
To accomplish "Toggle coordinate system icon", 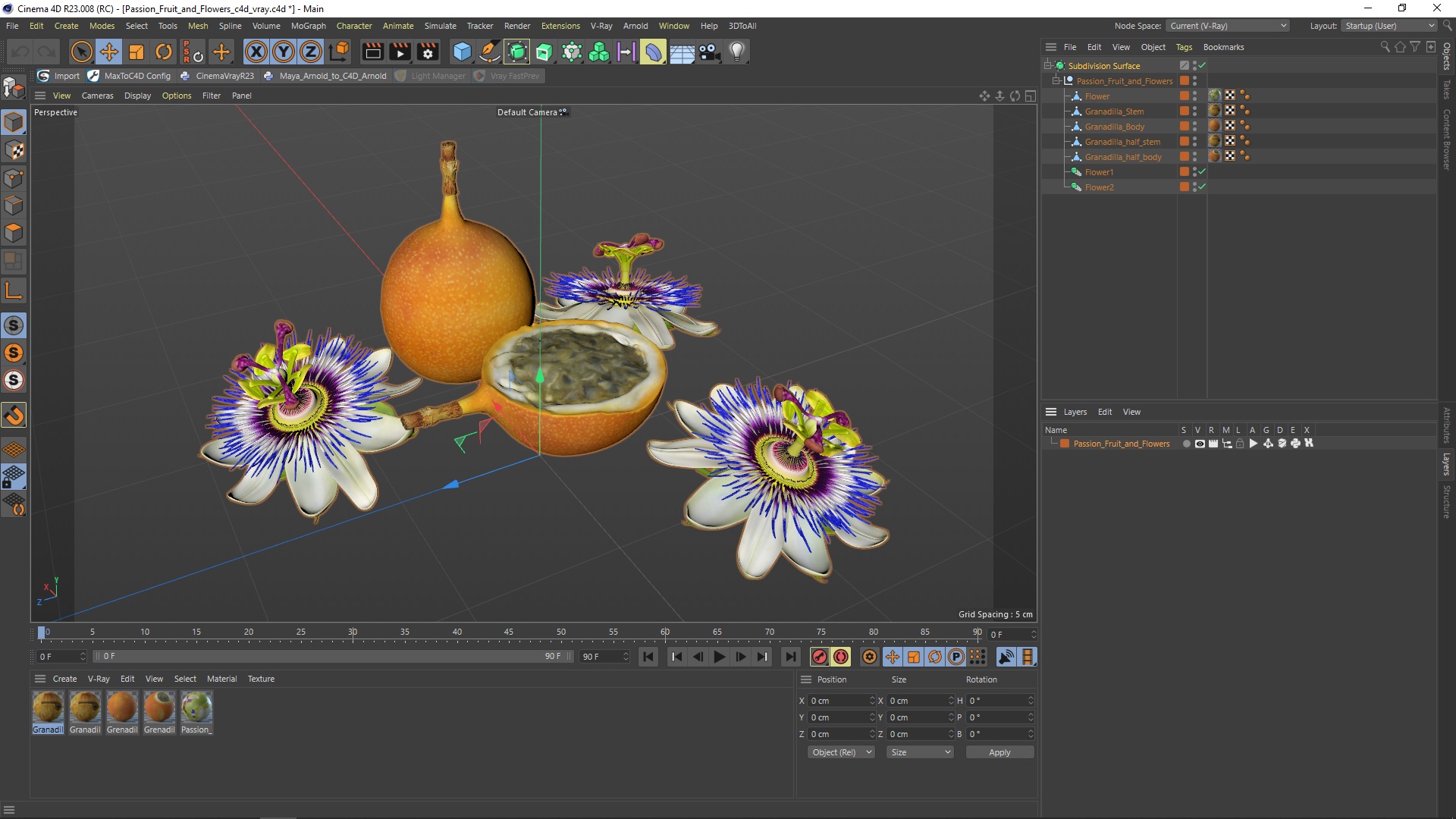I will click(x=340, y=52).
